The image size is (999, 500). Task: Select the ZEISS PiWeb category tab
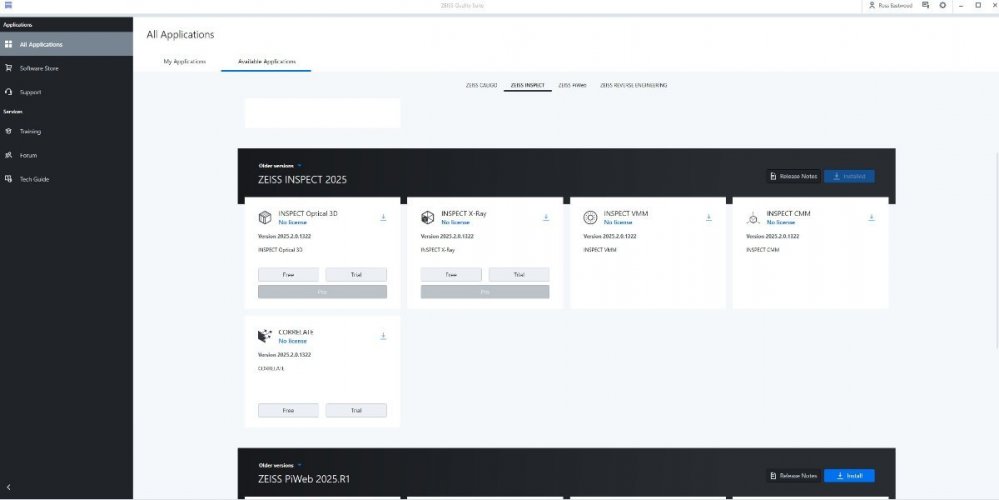572,85
